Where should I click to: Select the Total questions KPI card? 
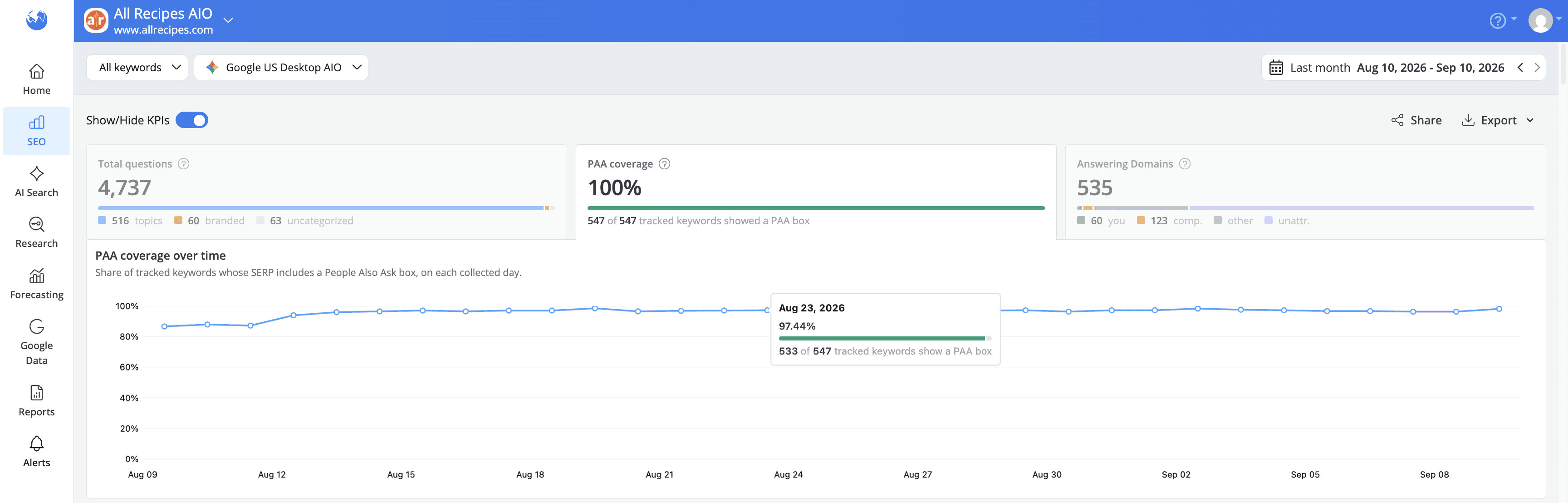326,191
